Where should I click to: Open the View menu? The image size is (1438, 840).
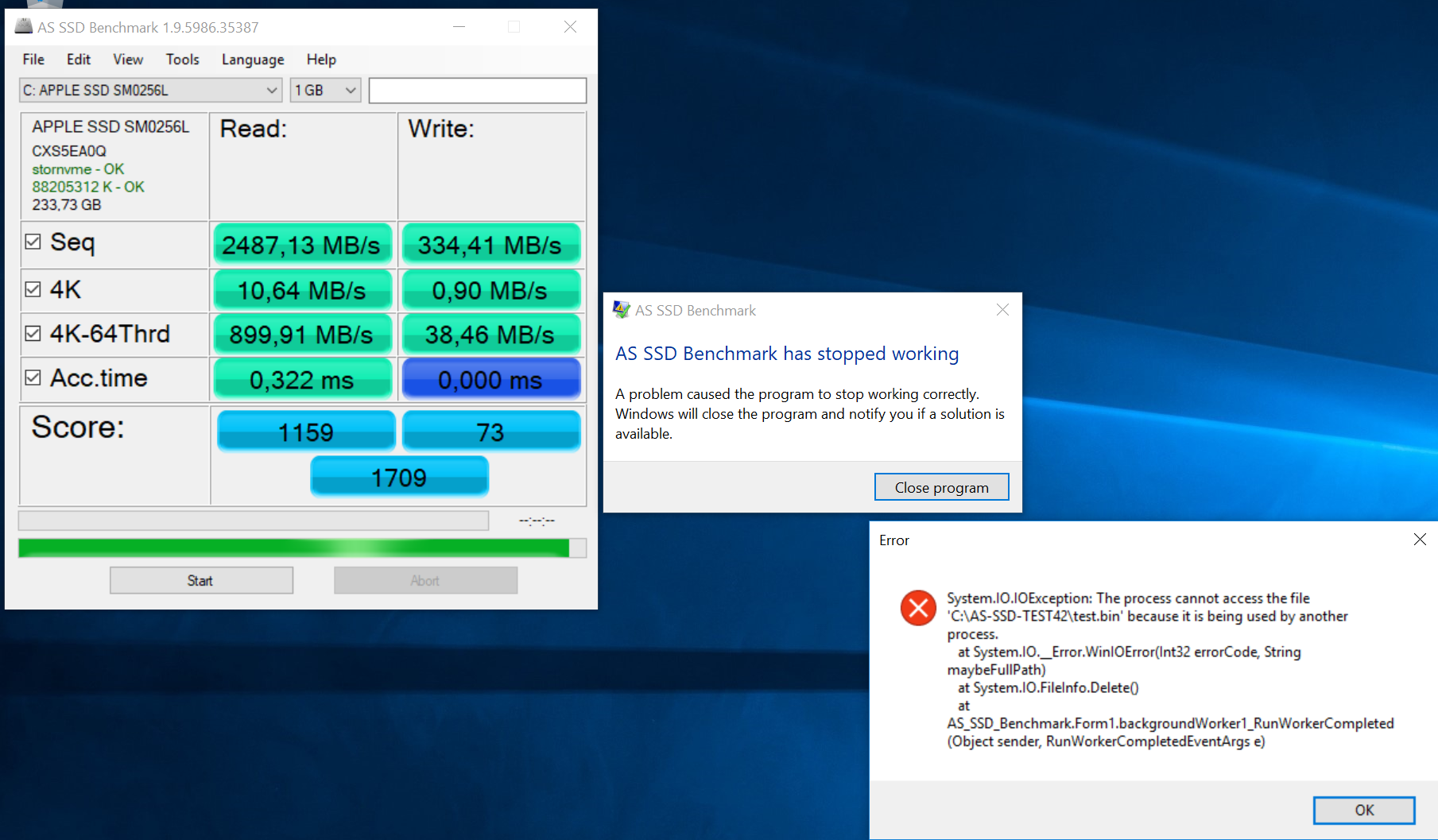tap(128, 60)
